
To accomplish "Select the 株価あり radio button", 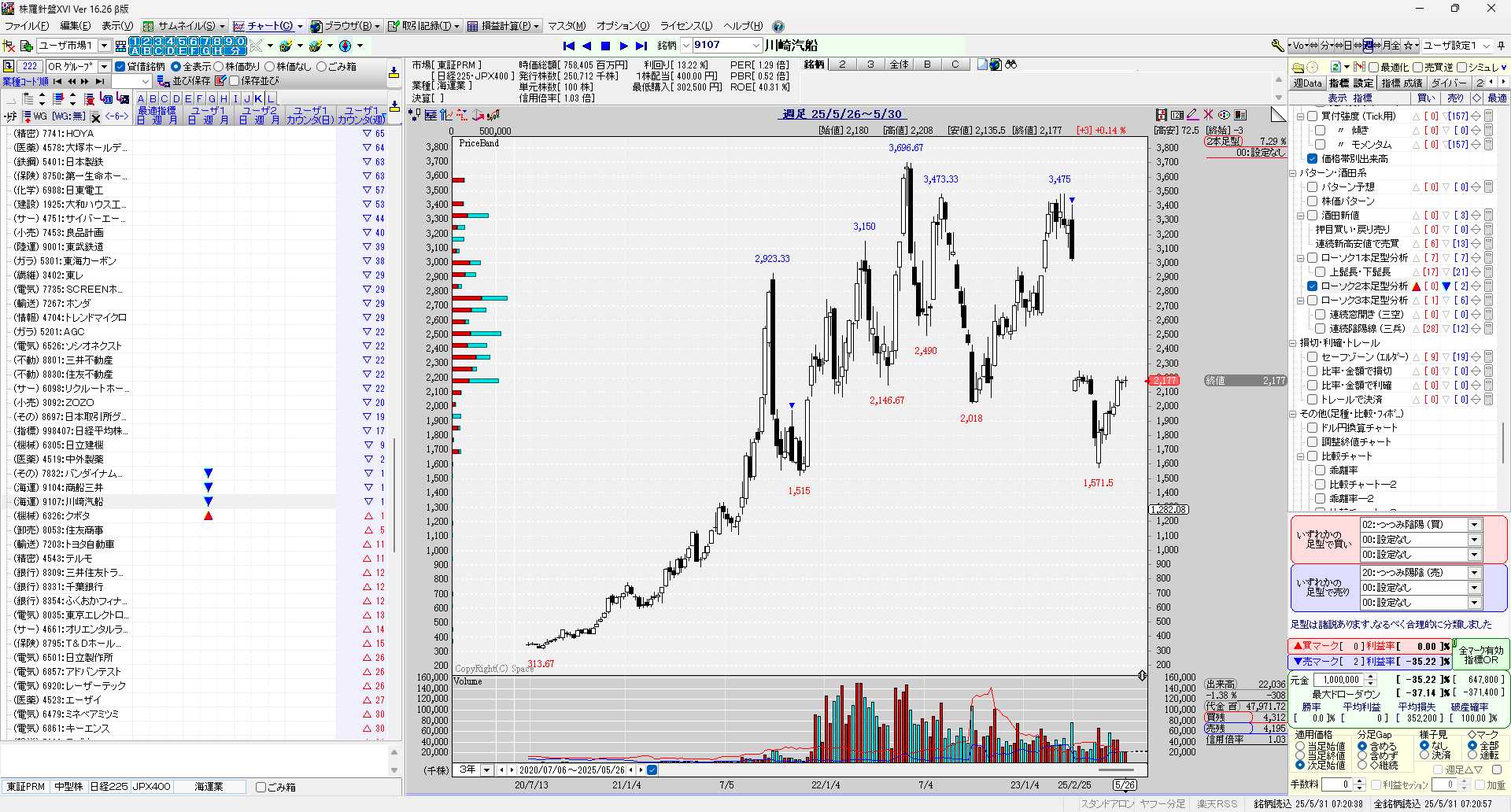I will tap(219, 67).
